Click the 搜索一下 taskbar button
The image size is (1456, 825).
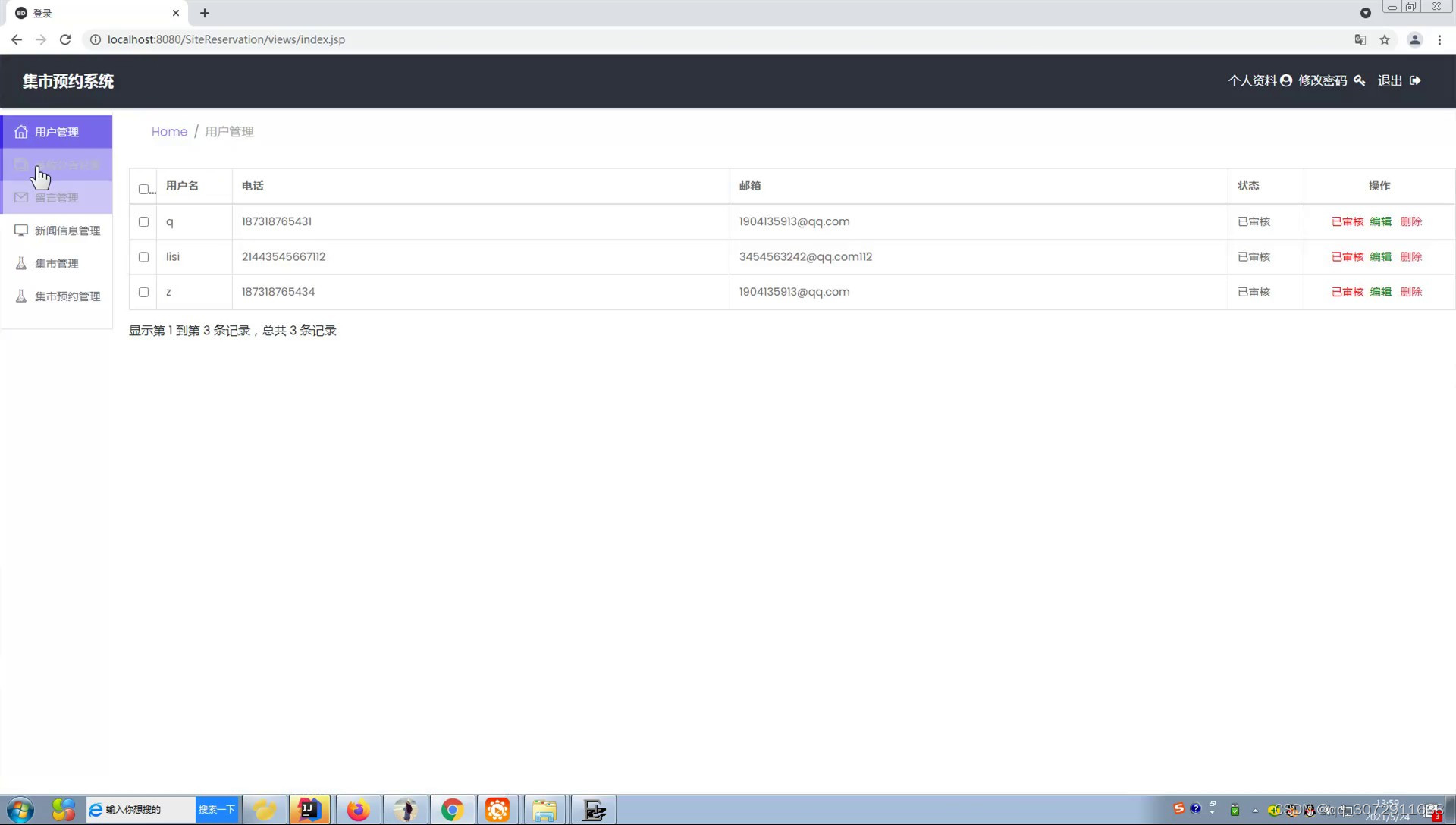[x=217, y=810]
